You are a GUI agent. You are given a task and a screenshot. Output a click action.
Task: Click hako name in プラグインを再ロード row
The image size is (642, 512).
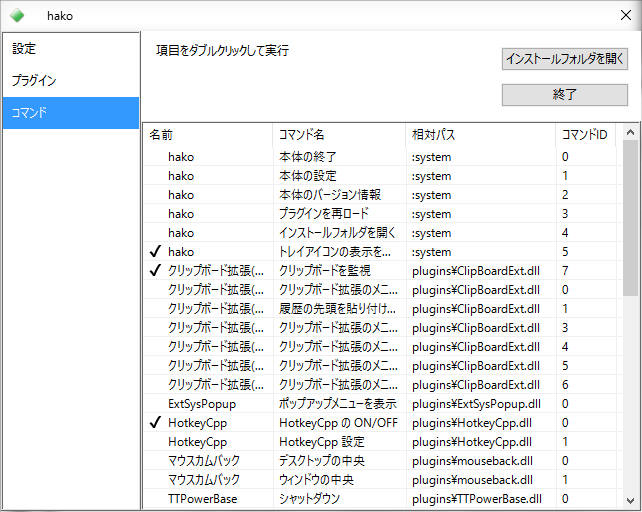(181, 214)
